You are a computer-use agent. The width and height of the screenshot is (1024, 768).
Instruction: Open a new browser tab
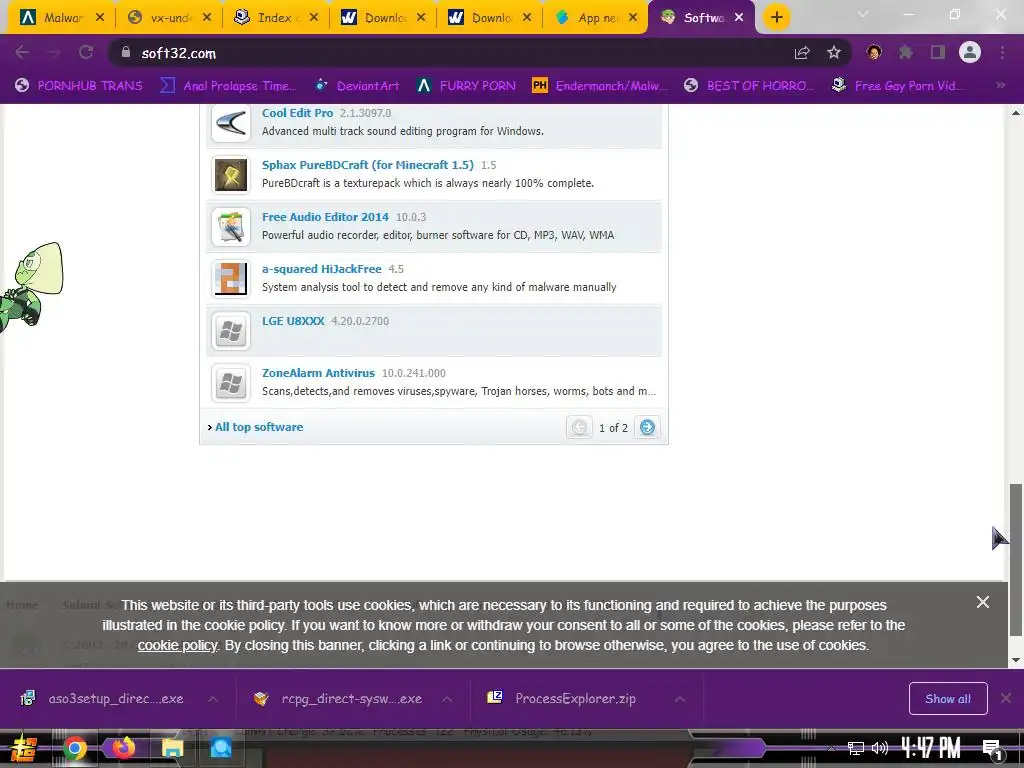(x=776, y=18)
